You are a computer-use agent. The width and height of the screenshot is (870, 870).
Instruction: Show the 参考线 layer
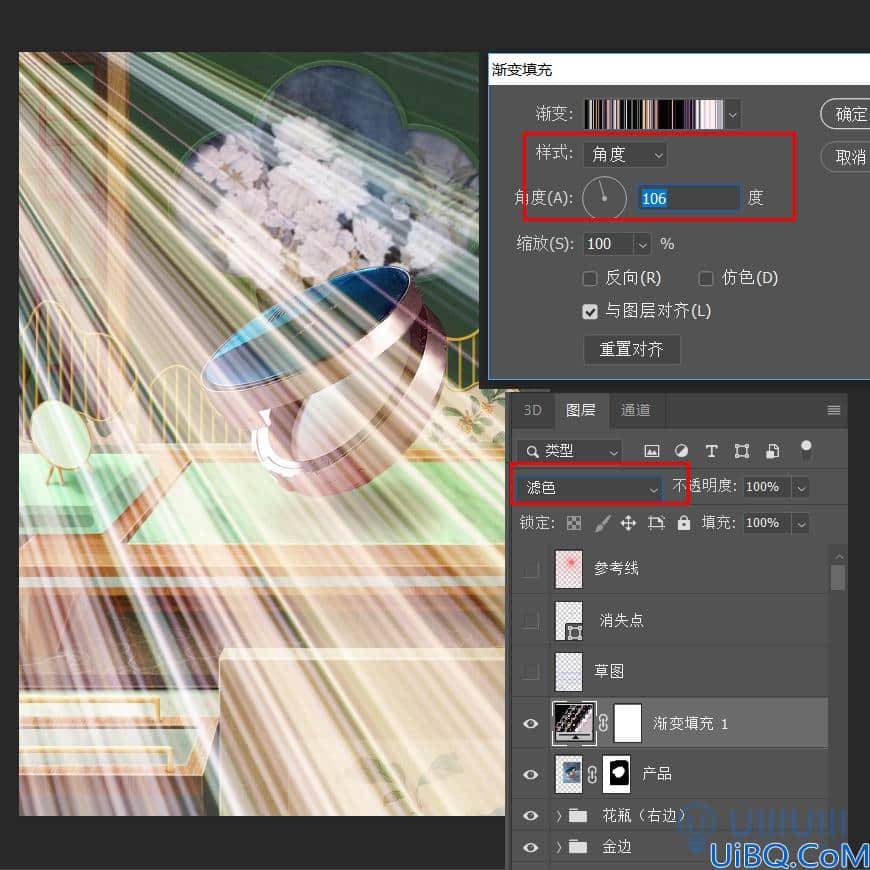(531, 569)
